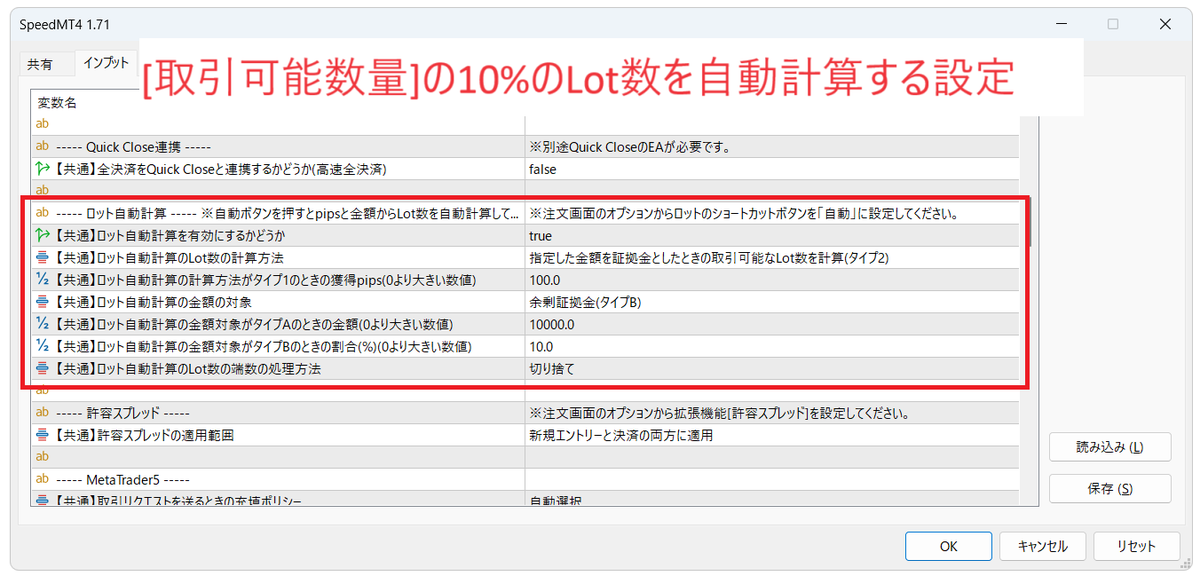Click the enum icon for Lot数の計算方法
The height and width of the screenshot is (576, 1200).
point(42,257)
